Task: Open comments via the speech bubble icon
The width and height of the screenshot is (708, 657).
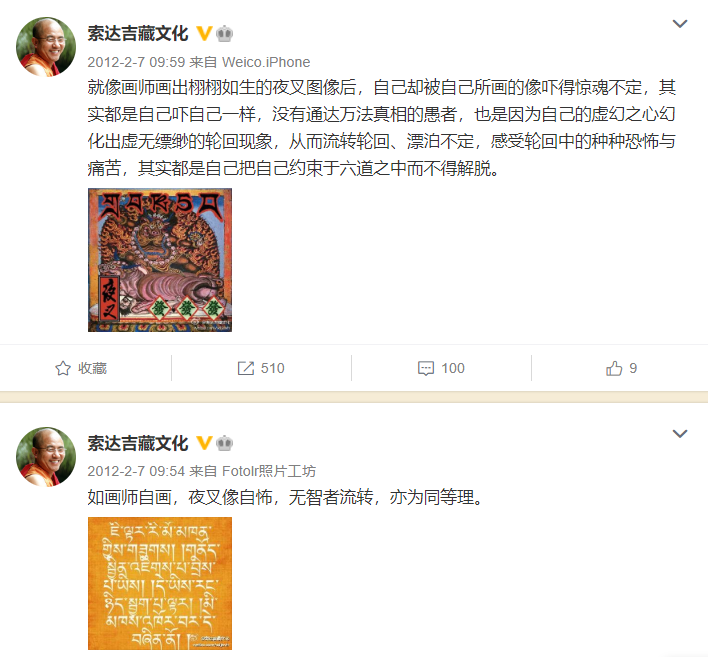Action: [x=426, y=368]
